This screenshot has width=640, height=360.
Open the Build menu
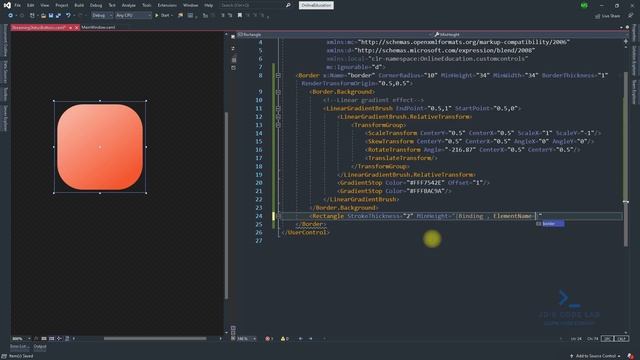(79, 5)
